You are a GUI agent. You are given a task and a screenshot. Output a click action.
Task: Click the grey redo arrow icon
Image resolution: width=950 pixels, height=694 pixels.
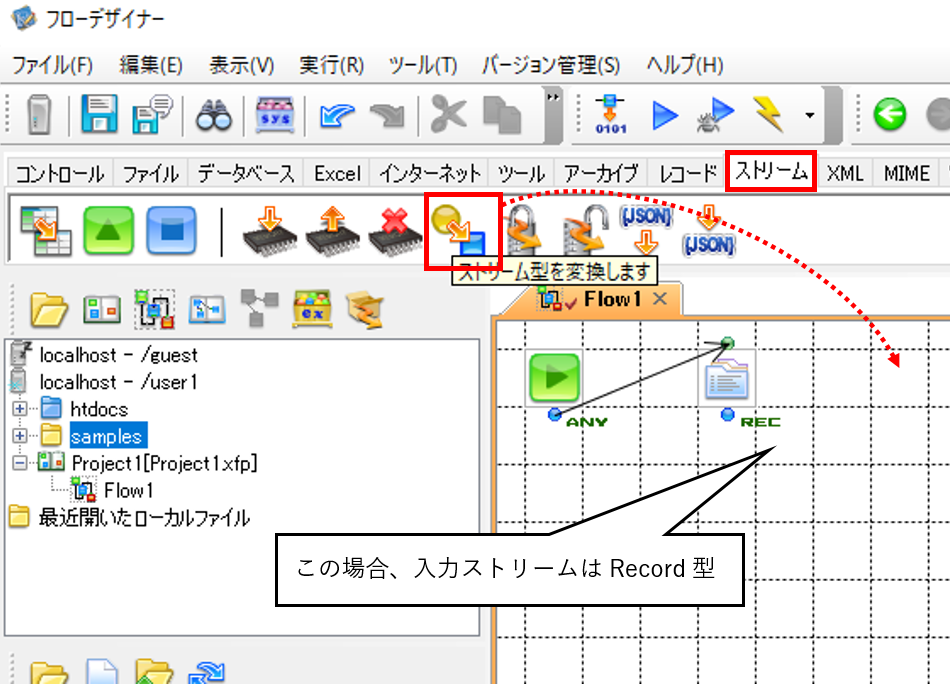coord(387,115)
